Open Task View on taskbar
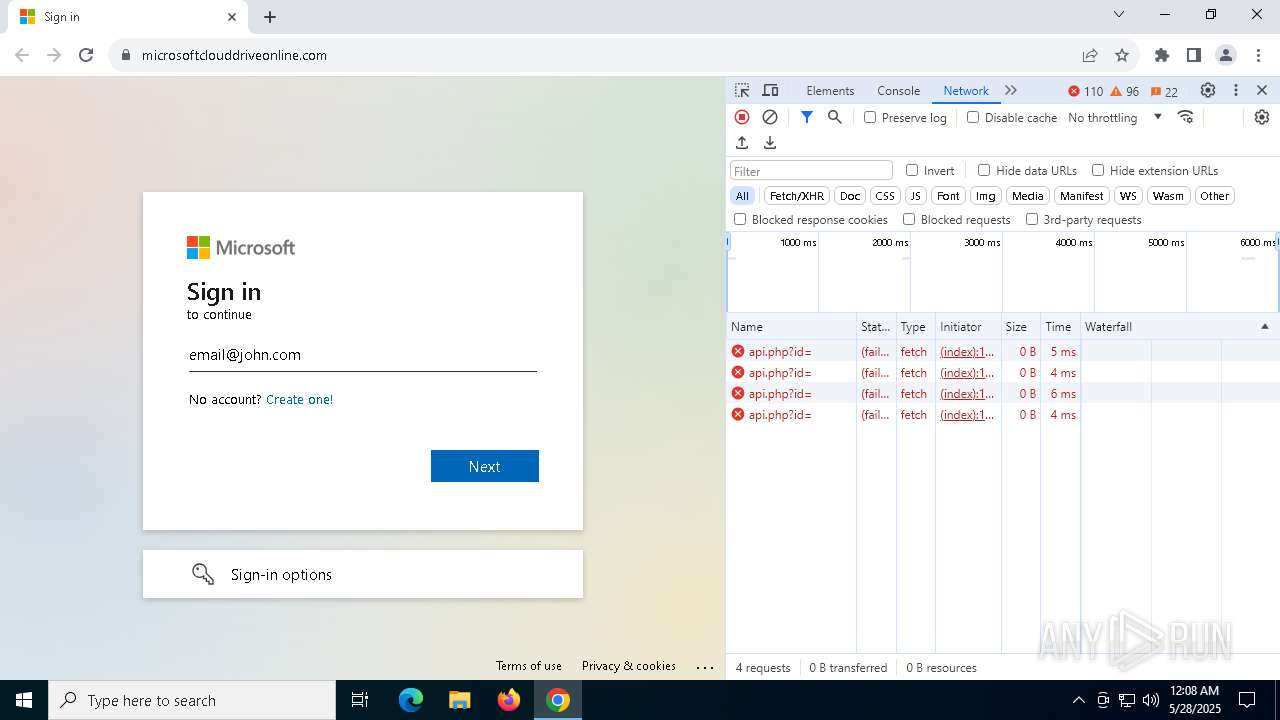The height and width of the screenshot is (720, 1280). coord(360,700)
